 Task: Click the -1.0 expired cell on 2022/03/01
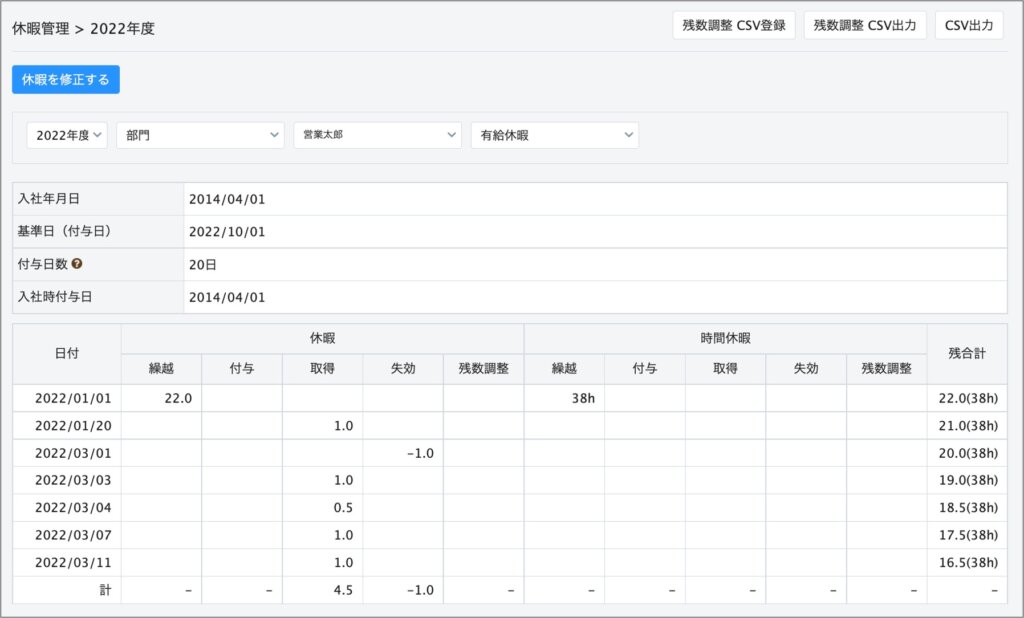click(418, 453)
